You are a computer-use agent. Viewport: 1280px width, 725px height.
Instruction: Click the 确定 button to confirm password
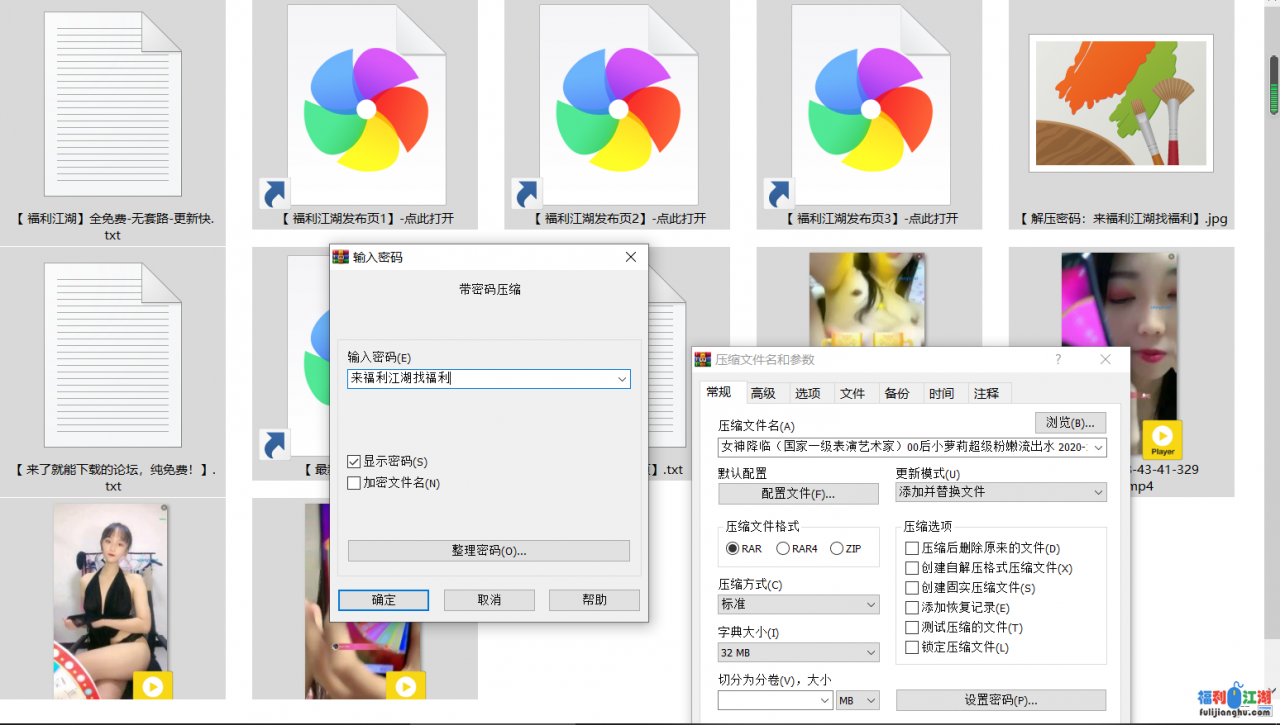pyautogui.click(x=383, y=600)
